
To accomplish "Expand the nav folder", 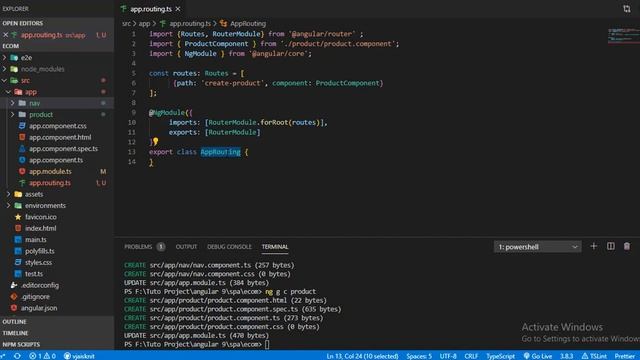I will [x=13, y=103].
